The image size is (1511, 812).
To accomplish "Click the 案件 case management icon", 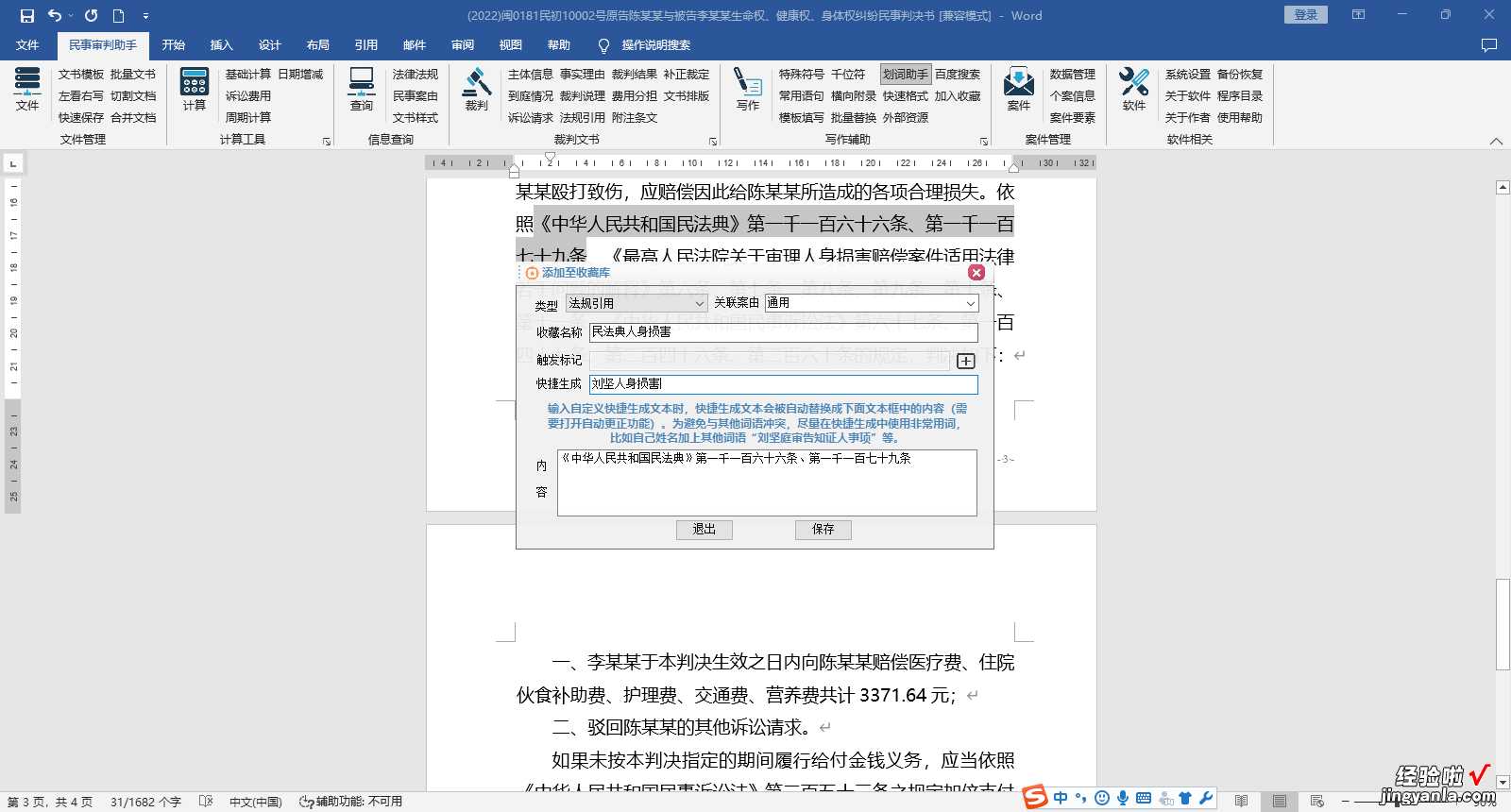I will click(1019, 89).
